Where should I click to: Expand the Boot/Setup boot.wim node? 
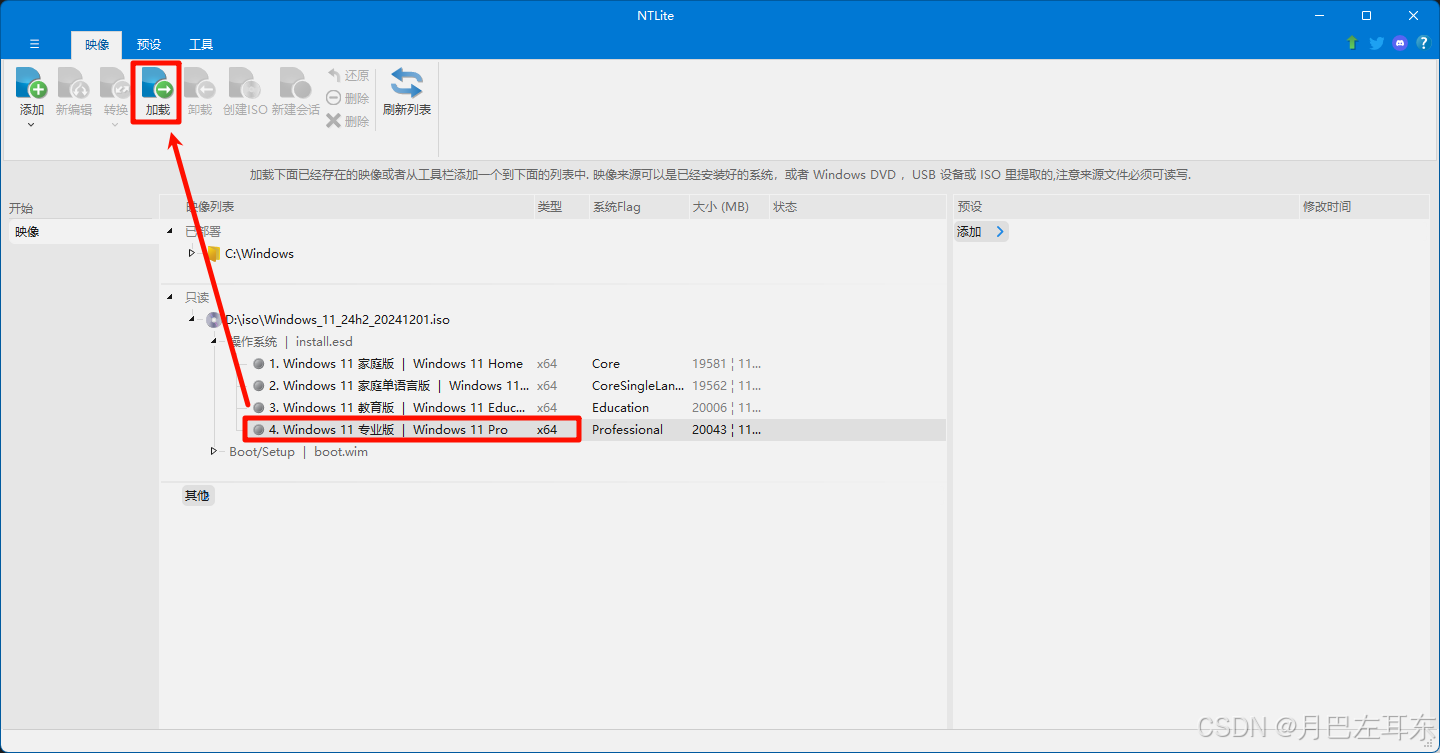[x=213, y=451]
